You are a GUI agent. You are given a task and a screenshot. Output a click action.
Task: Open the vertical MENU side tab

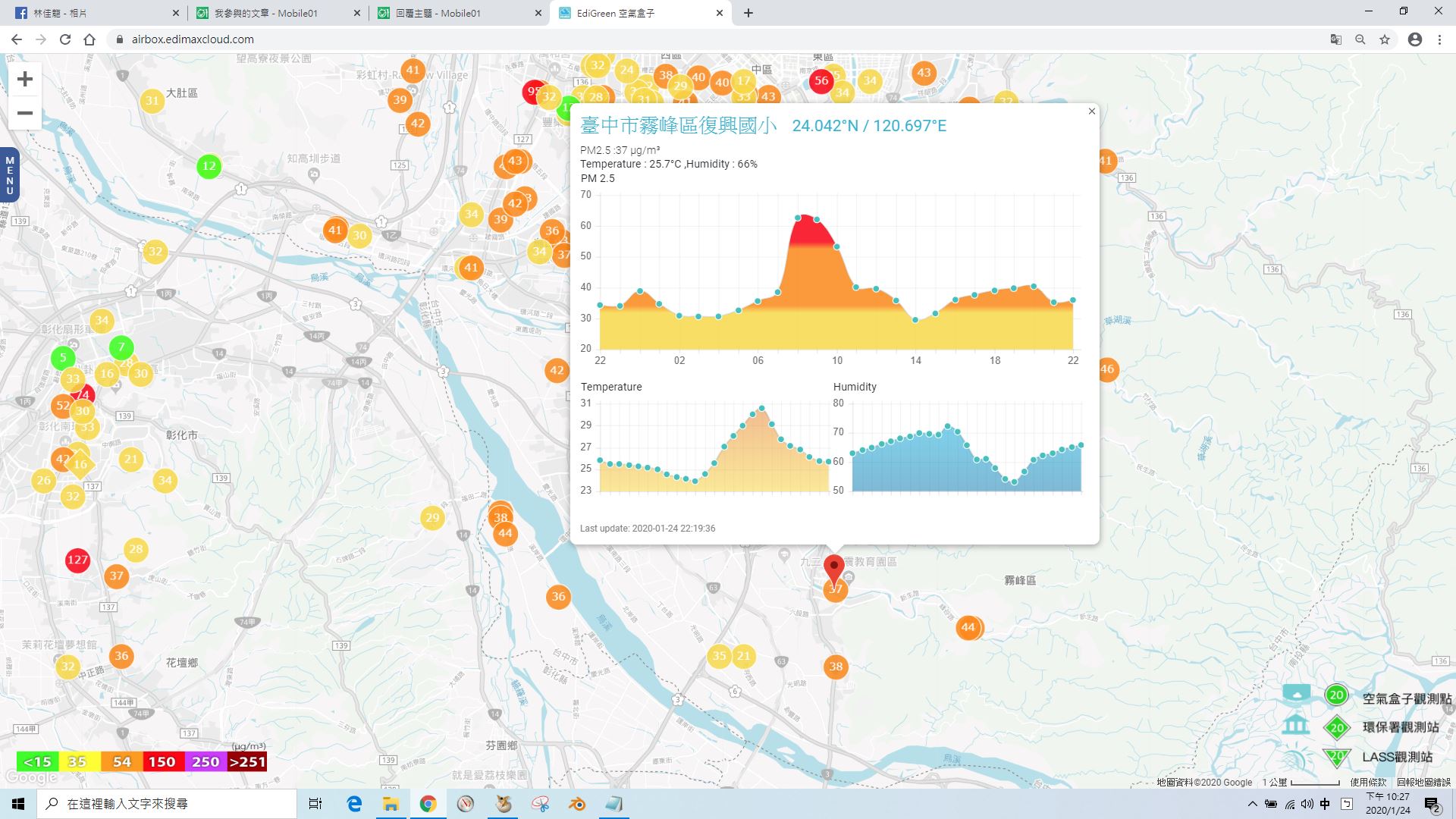click(x=10, y=175)
